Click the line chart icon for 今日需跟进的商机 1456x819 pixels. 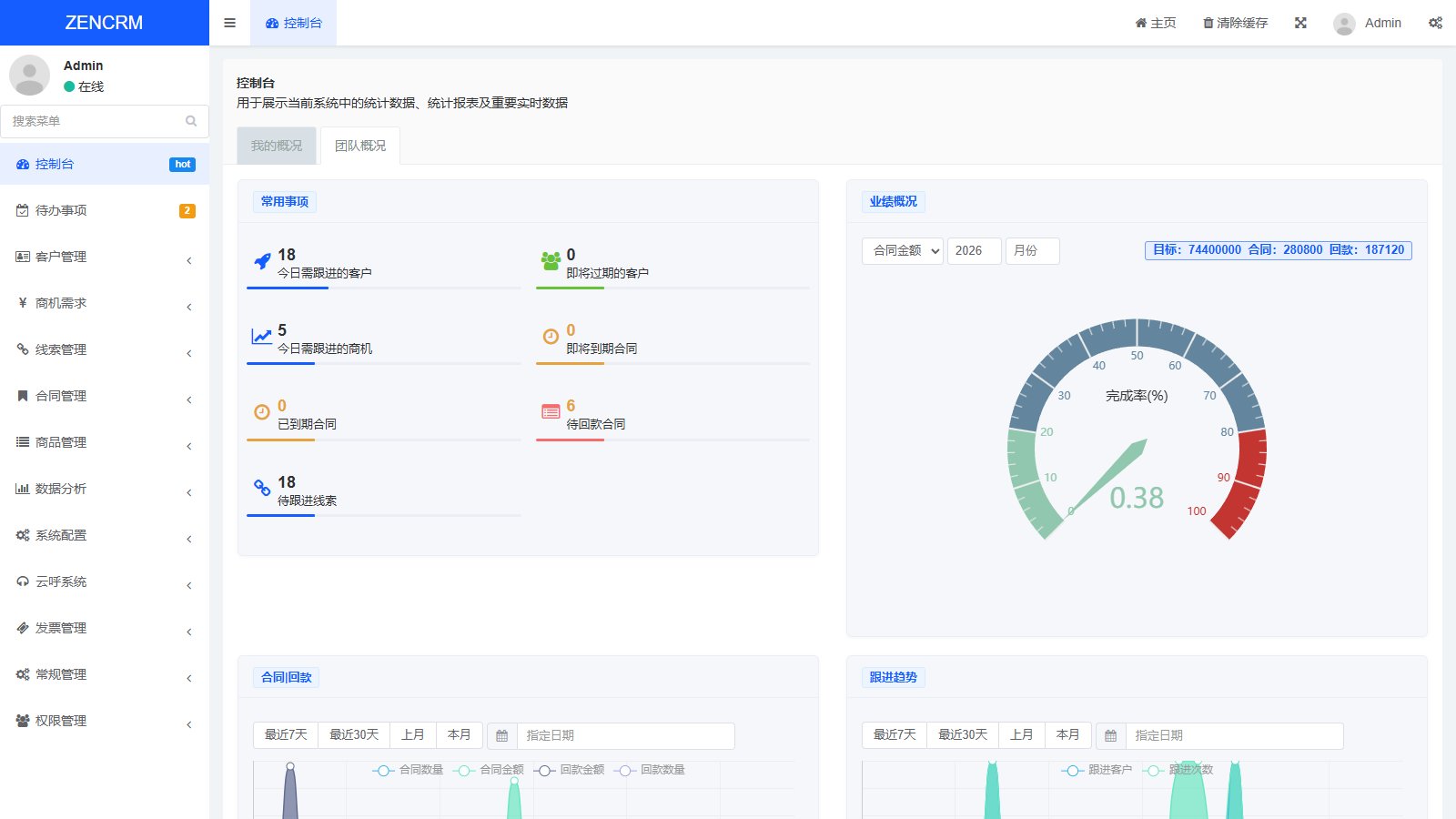[262, 337]
